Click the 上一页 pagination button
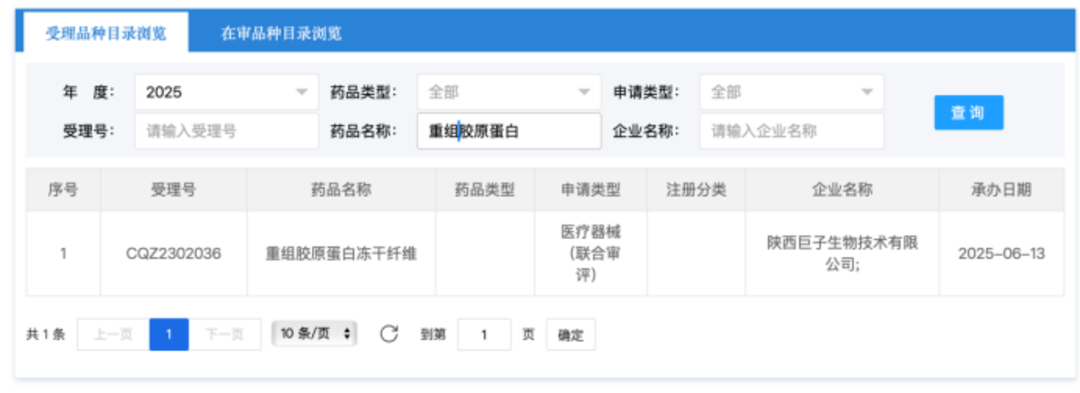 (x=113, y=334)
